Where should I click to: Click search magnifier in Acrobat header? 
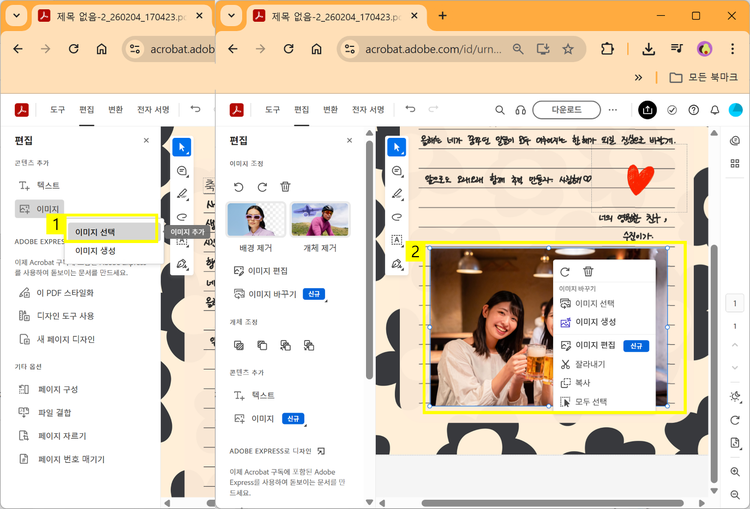[x=500, y=110]
